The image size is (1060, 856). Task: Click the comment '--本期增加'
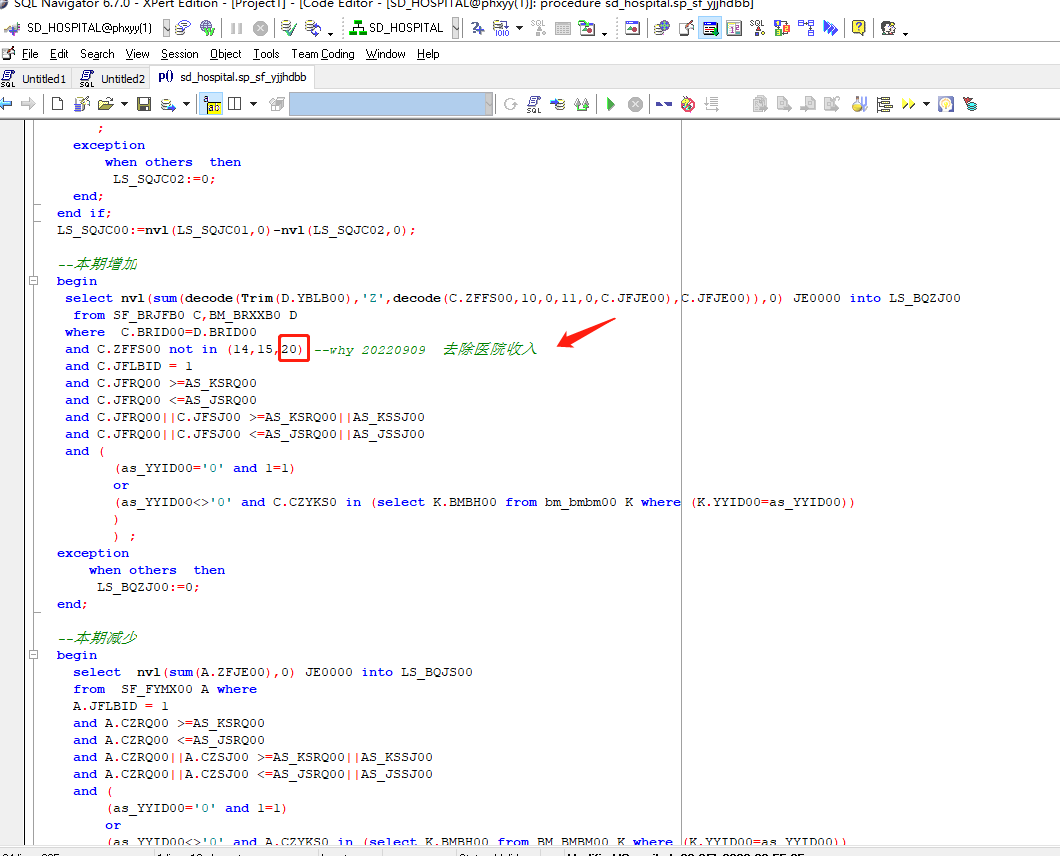(97, 264)
